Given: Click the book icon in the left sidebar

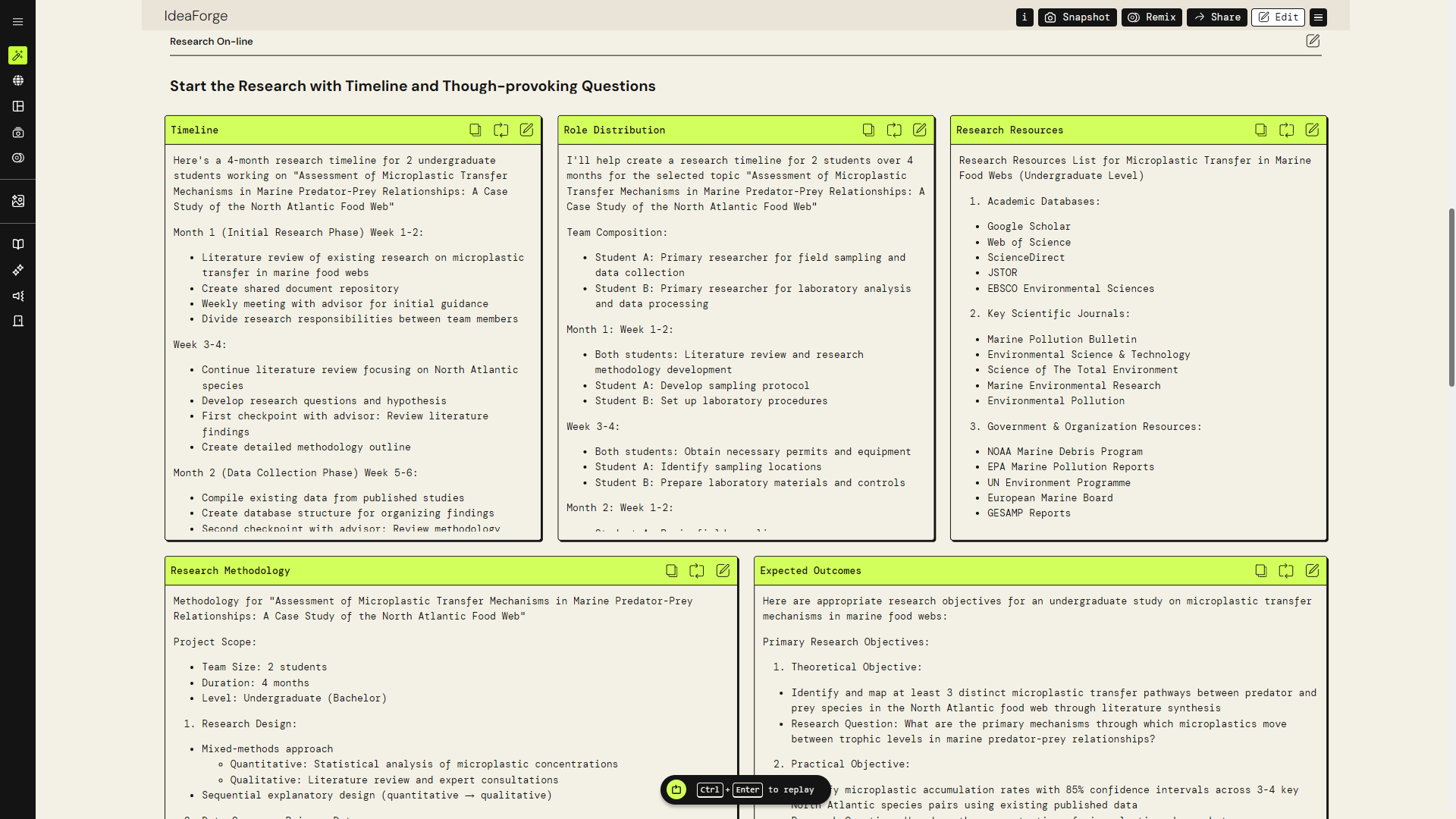Looking at the screenshot, I should click(x=18, y=244).
